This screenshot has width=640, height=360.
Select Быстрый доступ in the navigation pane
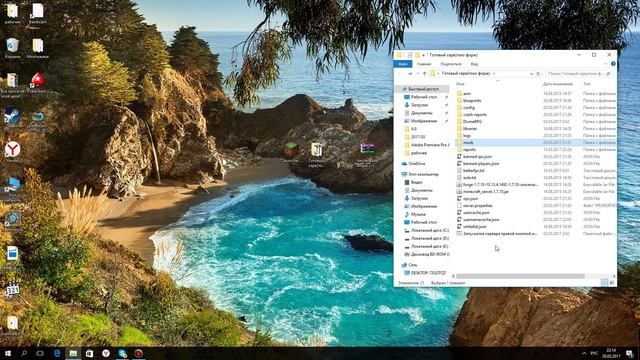click(x=423, y=89)
